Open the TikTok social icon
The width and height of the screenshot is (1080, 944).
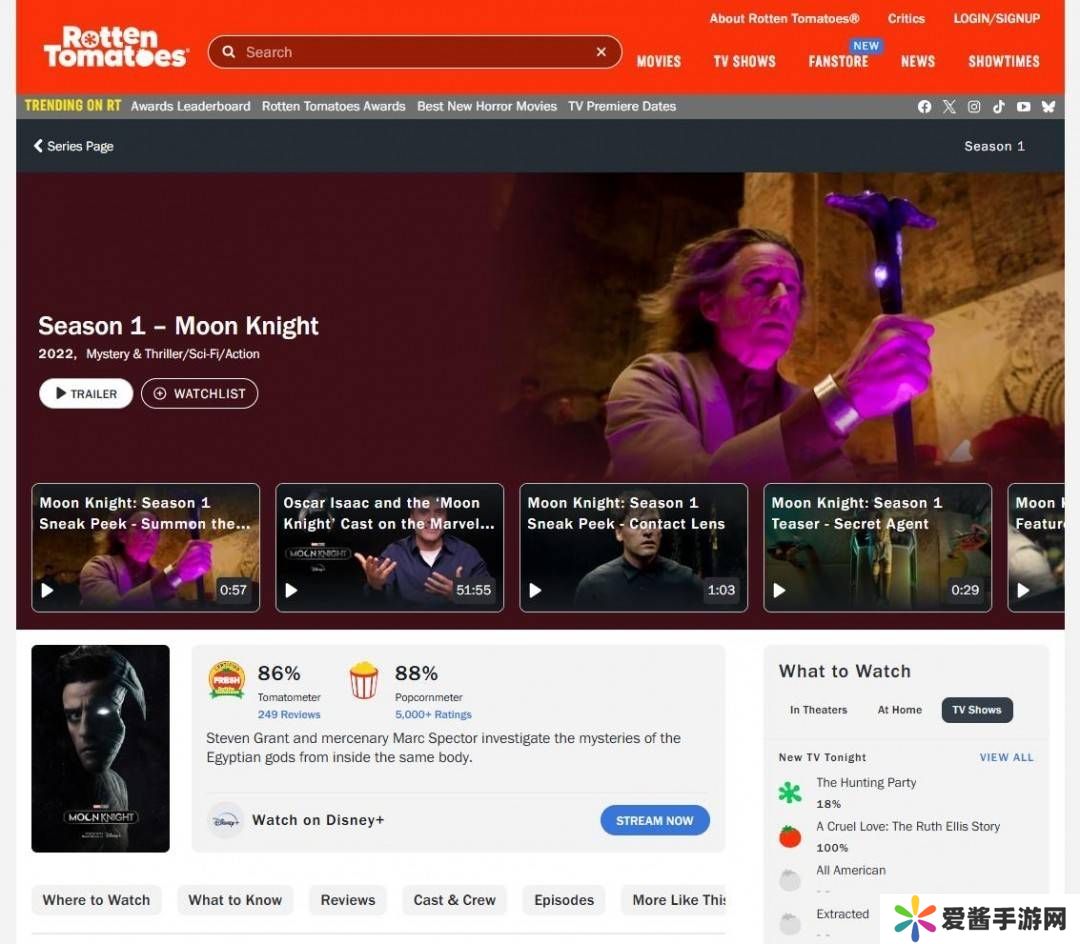(x=999, y=107)
